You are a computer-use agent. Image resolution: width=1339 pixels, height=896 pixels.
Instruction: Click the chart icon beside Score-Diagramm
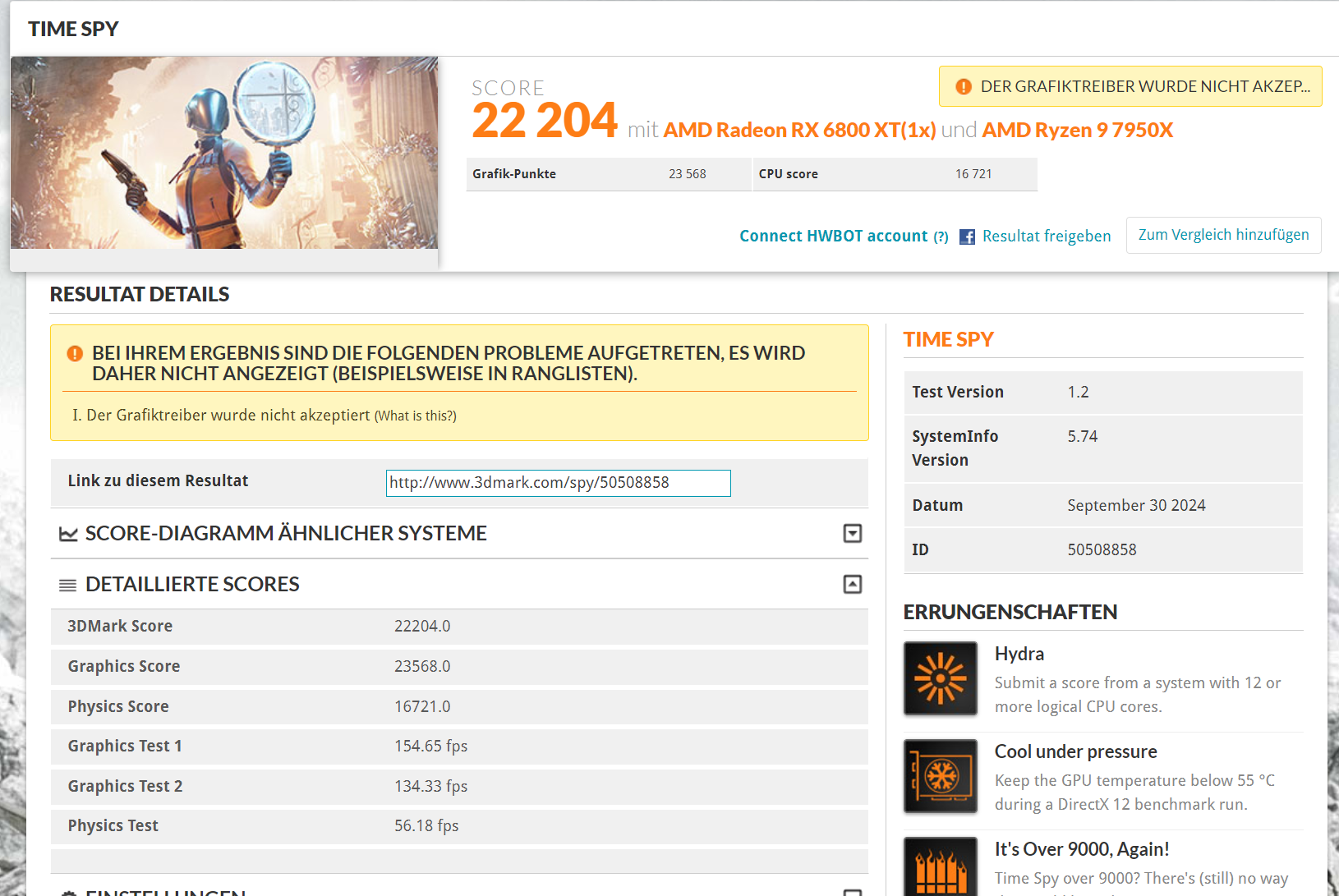click(x=68, y=534)
